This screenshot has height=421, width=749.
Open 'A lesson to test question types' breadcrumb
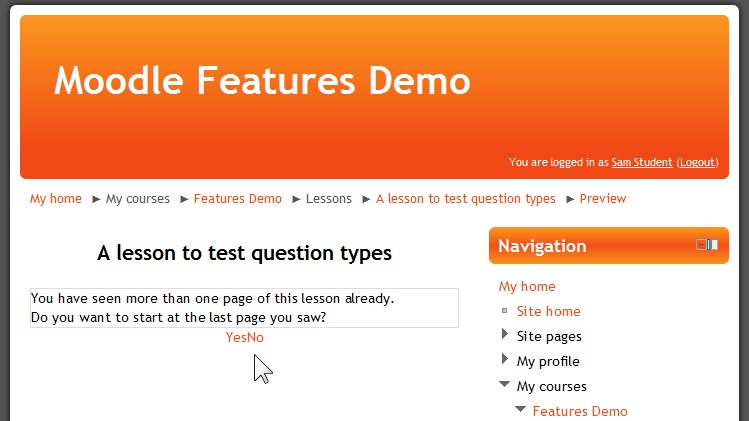[466, 199]
